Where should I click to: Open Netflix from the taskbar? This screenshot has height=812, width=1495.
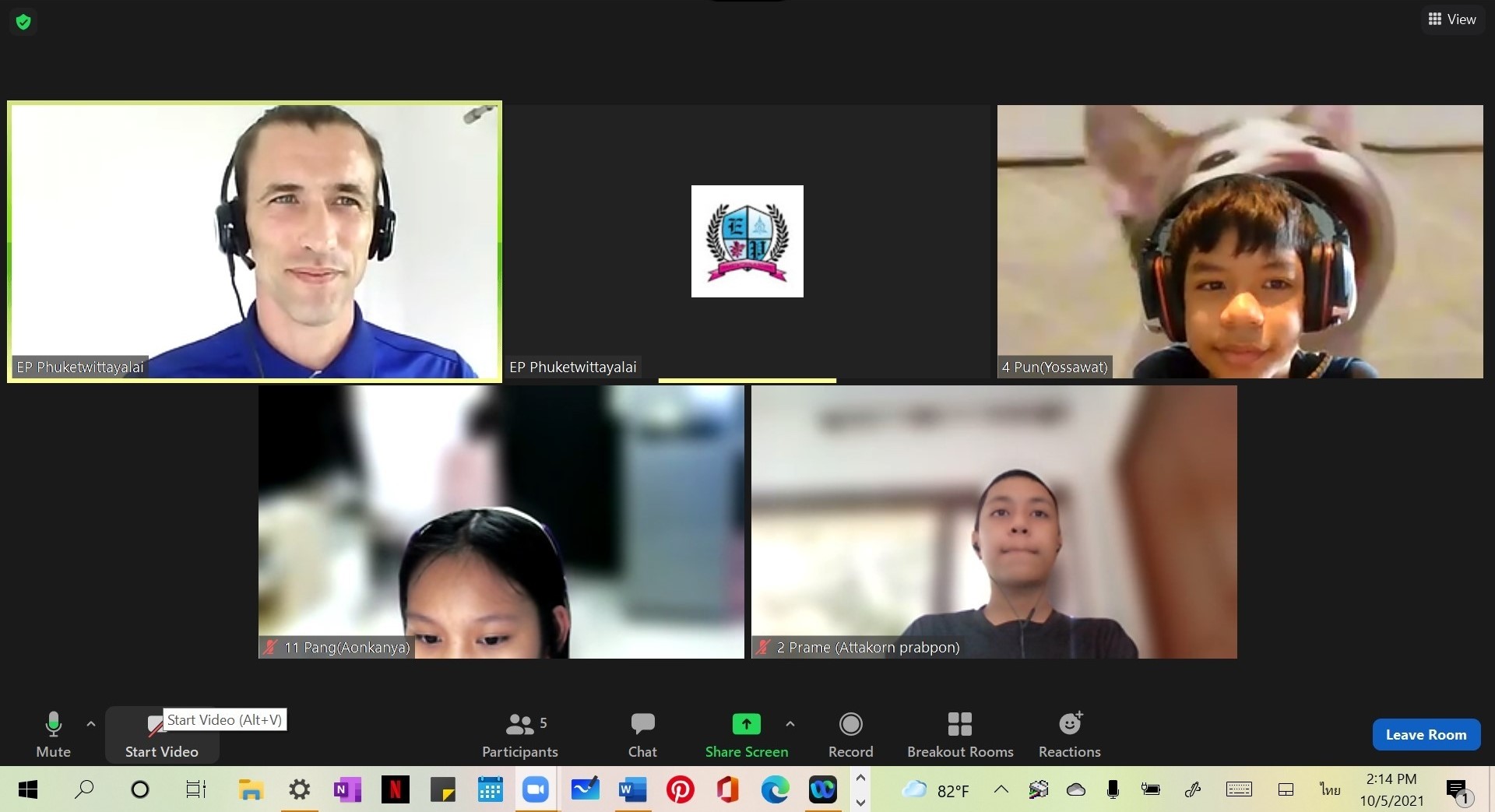click(x=395, y=790)
